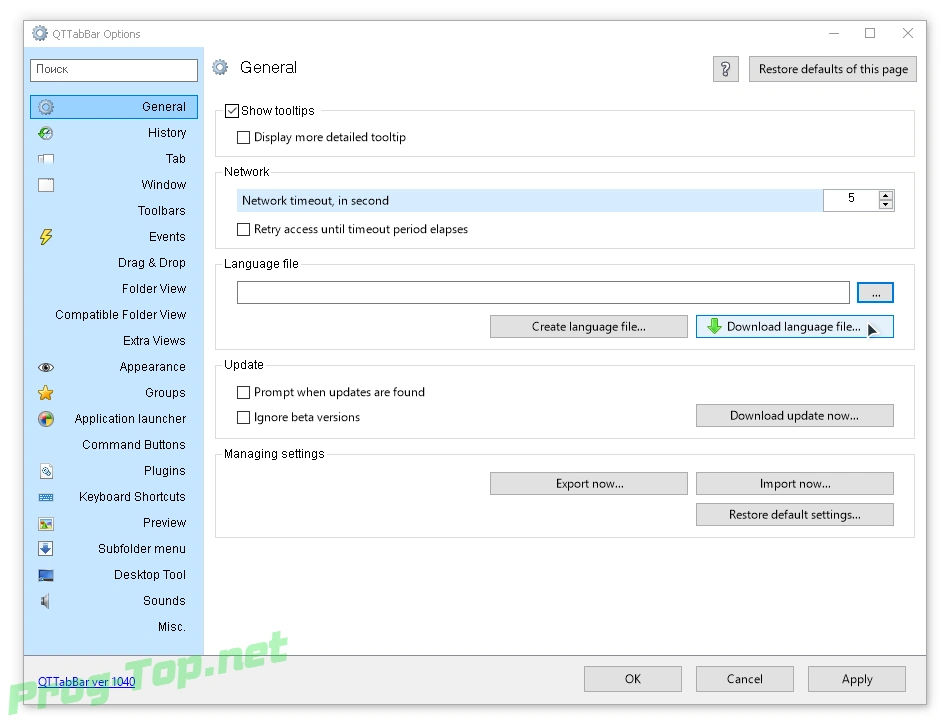The width and height of the screenshot is (950, 725).
Task: Click Import now button
Action: point(794,484)
